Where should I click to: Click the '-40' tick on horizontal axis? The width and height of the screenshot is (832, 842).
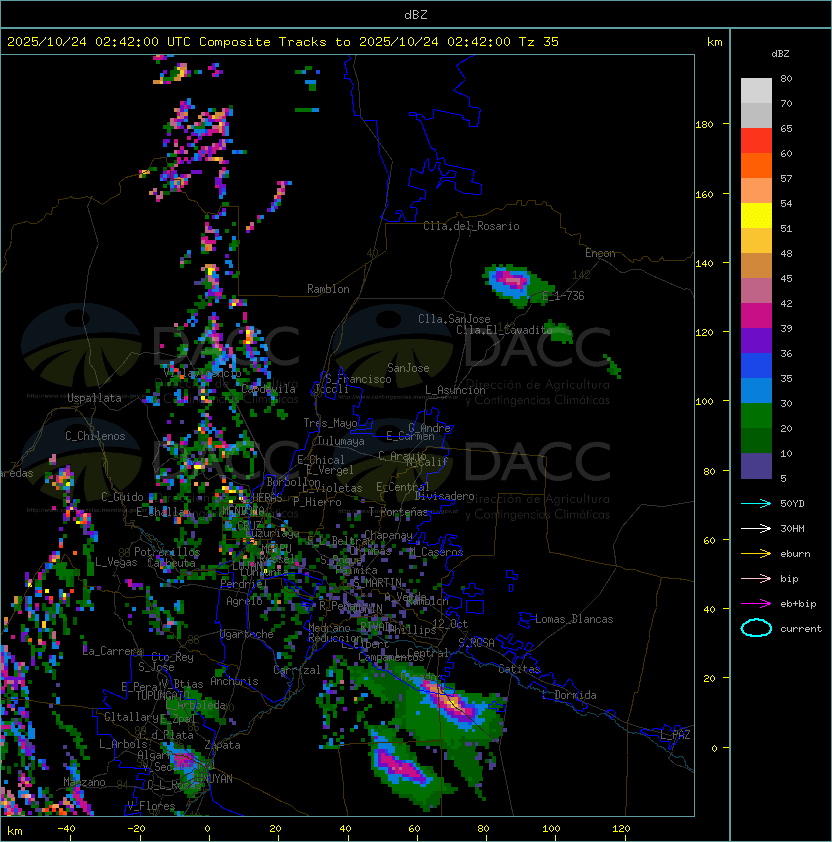pyautogui.click(x=66, y=829)
